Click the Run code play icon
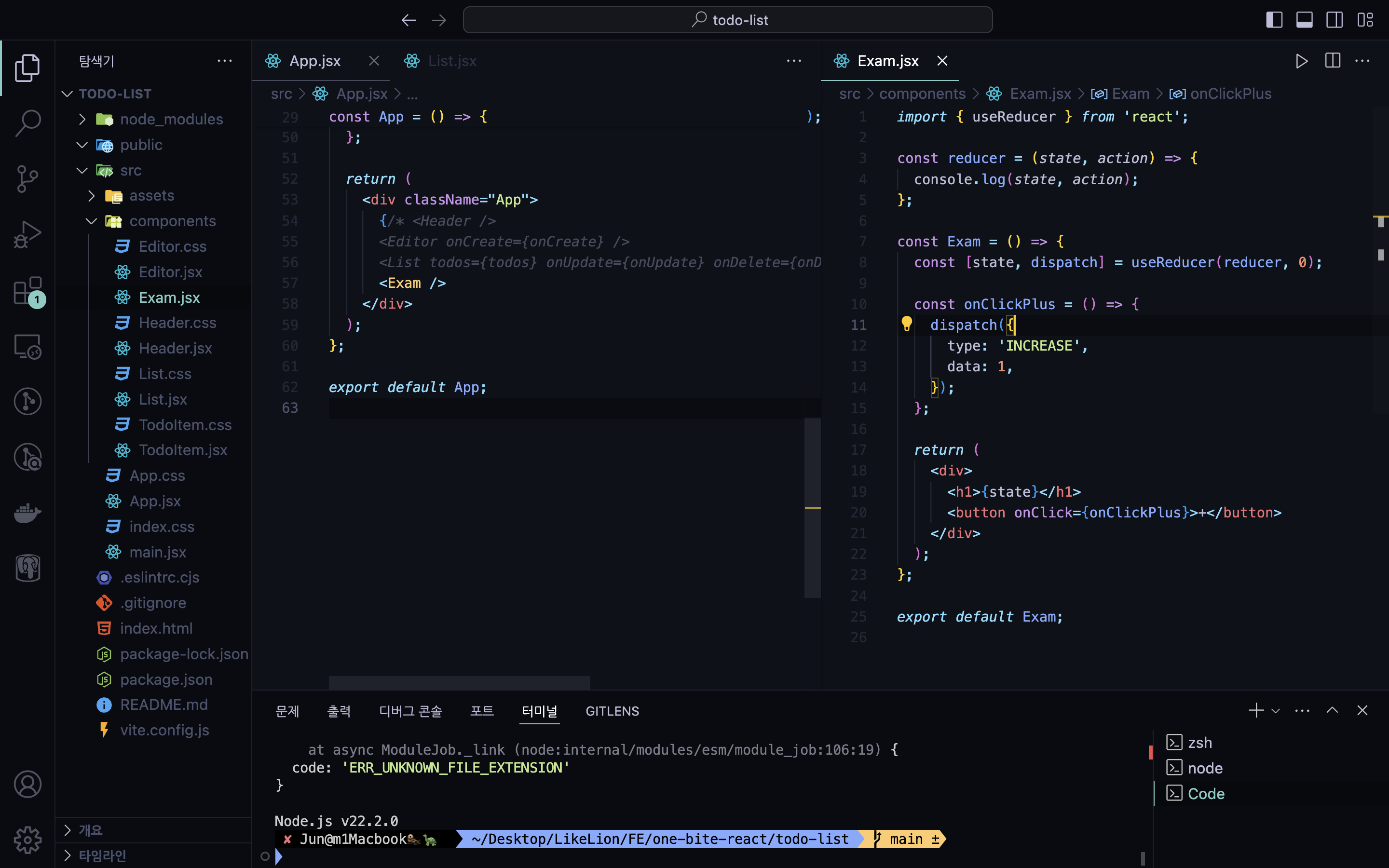 click(1301, 61)
